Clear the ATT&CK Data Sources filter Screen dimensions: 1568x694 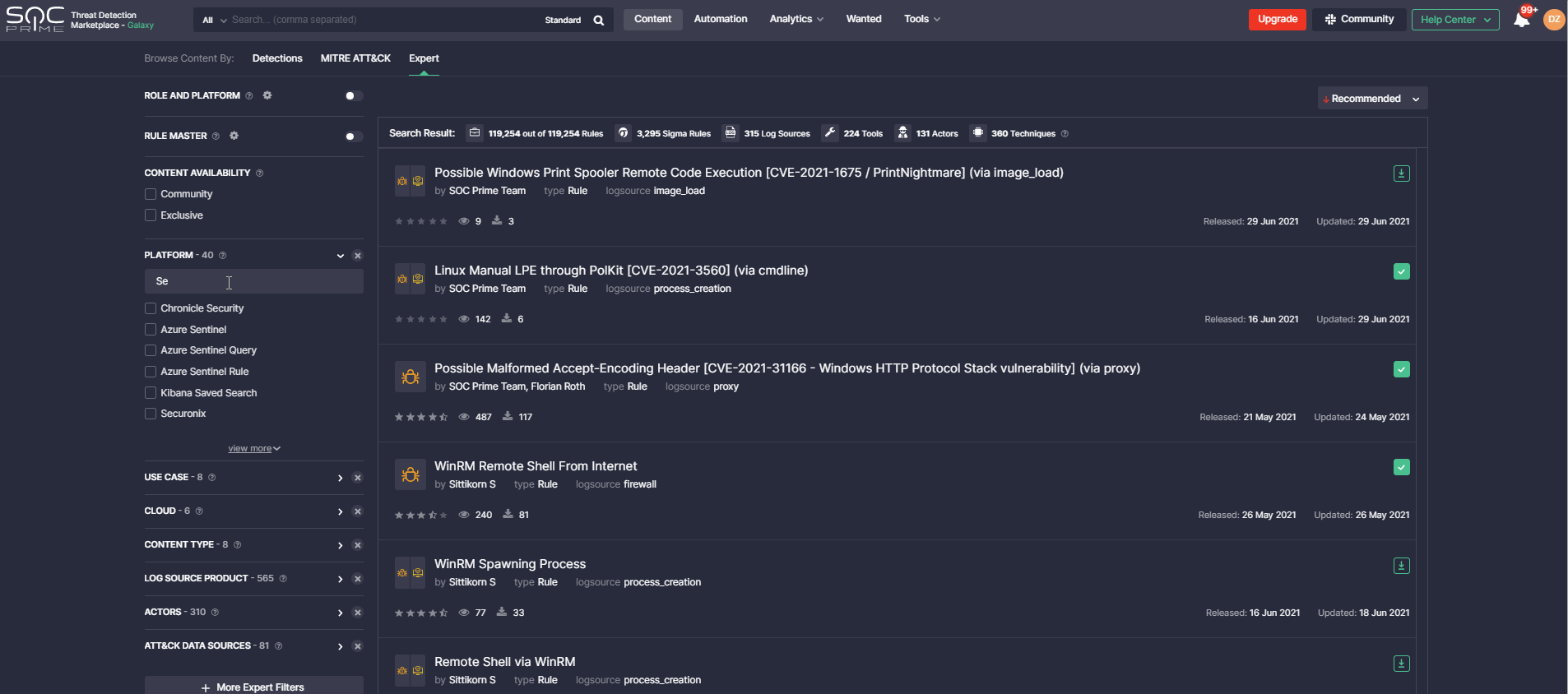[358, 646]
